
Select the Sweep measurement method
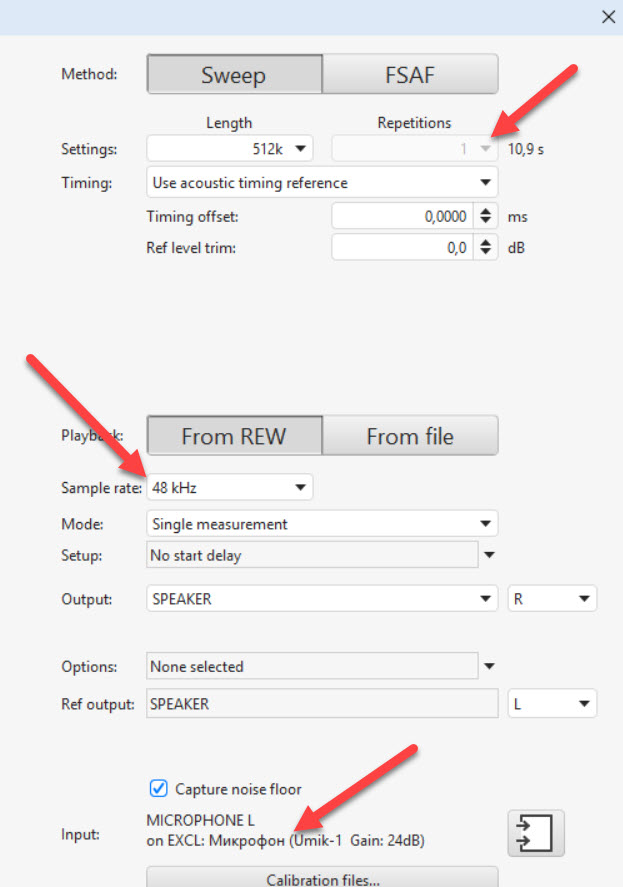(235, 74)
